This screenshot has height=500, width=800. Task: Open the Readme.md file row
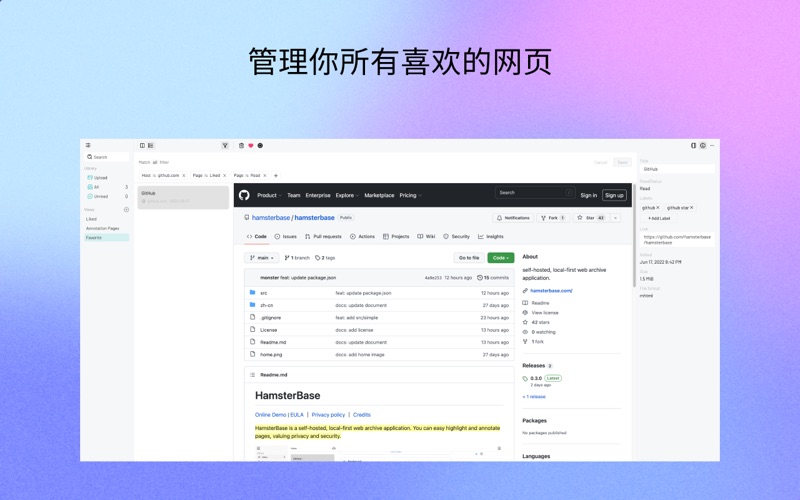[379, 342]
